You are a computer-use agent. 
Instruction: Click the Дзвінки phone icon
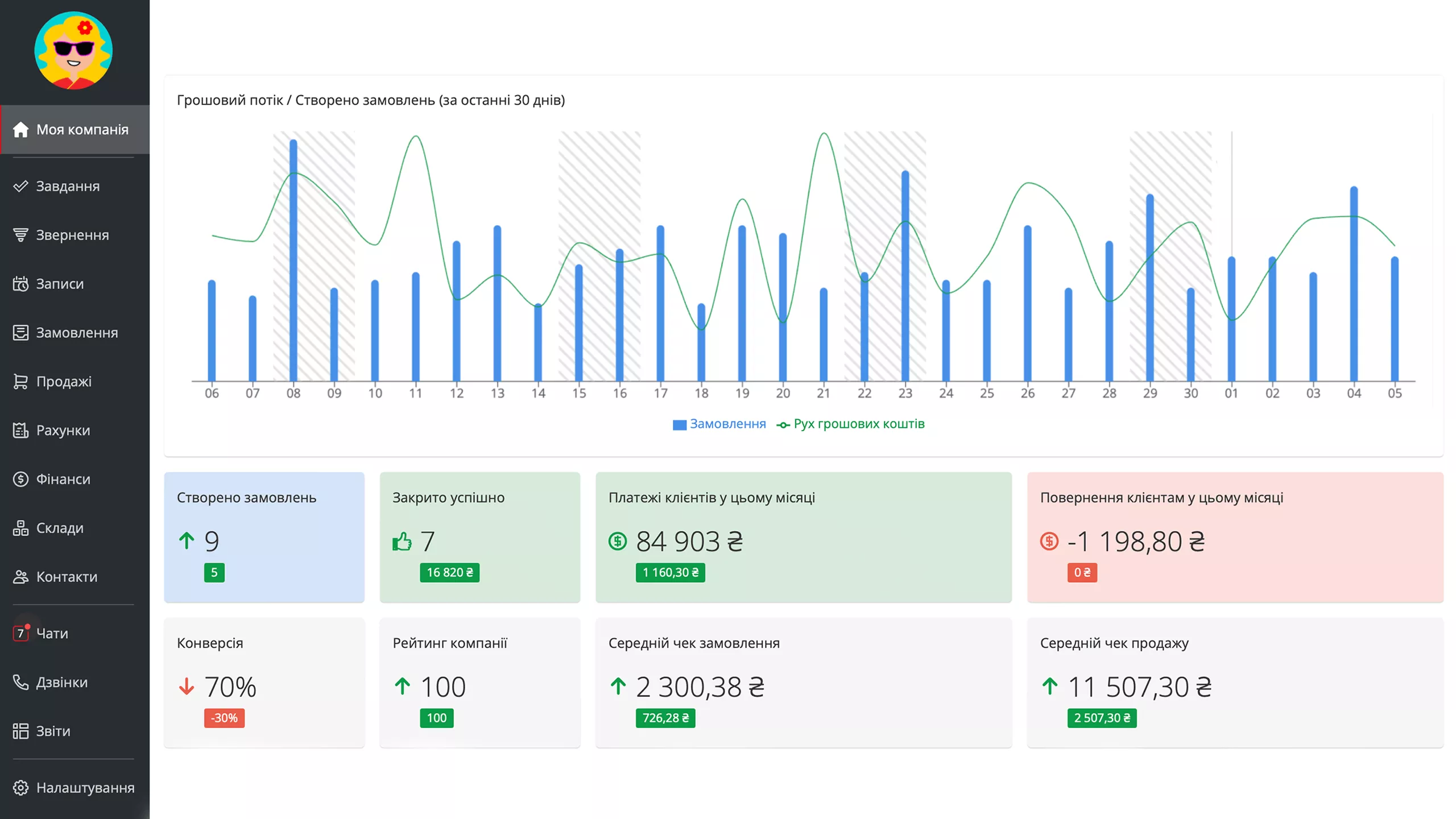(20, 682)
